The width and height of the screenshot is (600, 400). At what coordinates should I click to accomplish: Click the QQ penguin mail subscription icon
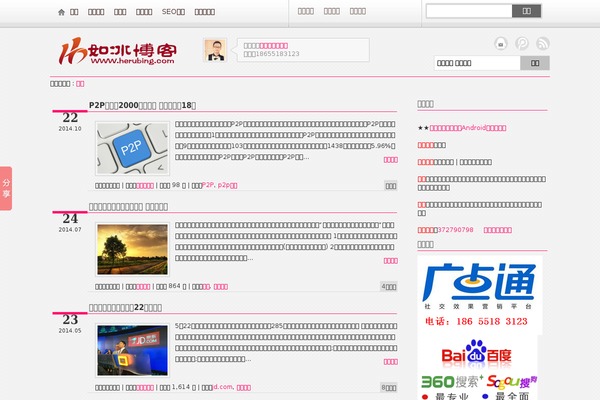(x=501, y=44)
